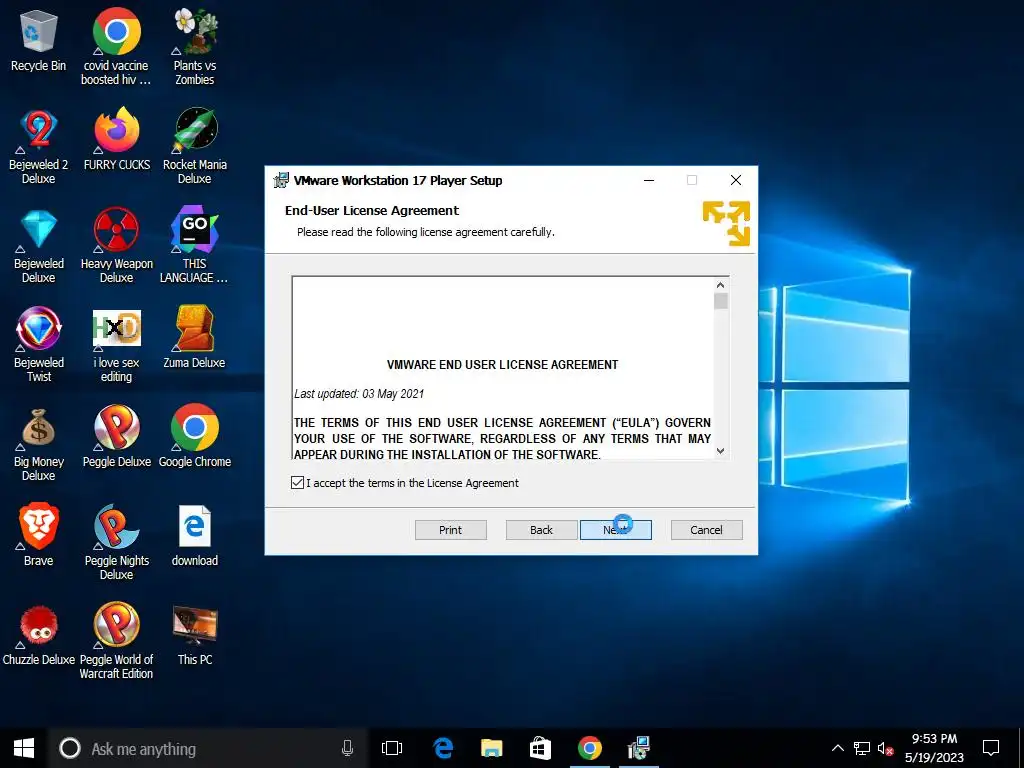Open the taskbar clock and date
Screen dimensions: 1024x768
coord(935,748)
